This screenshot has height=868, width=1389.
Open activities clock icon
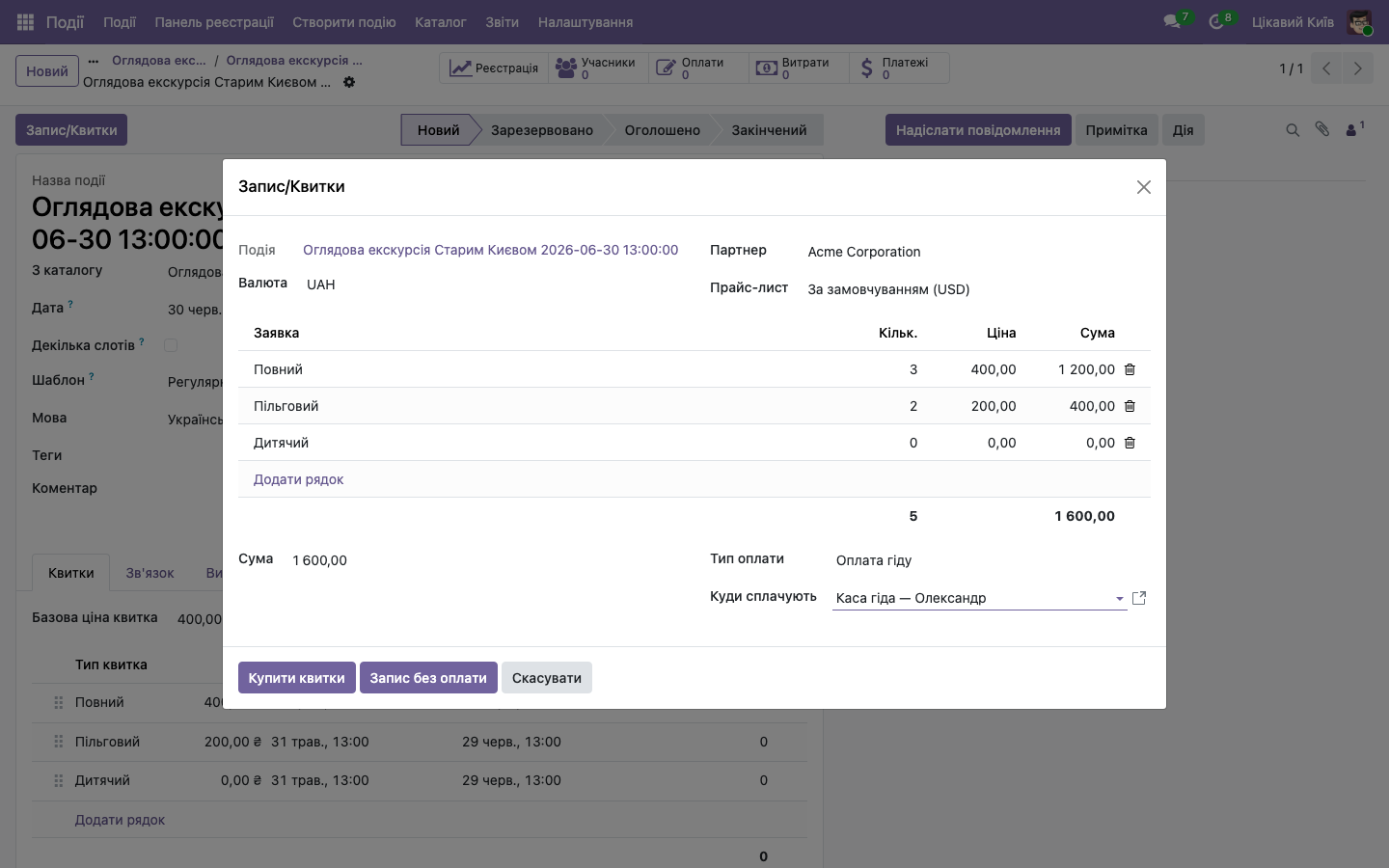(x=1216, y=21)
